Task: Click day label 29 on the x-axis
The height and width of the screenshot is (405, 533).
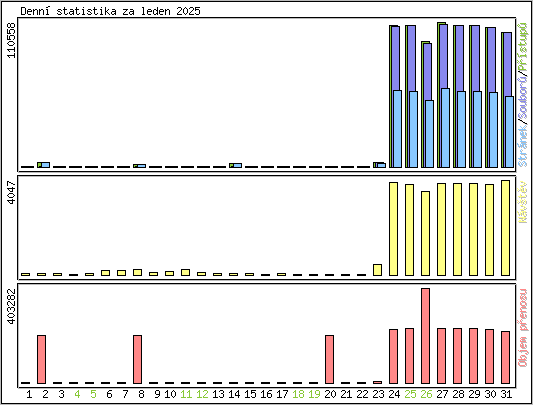Action: pyautogui.click(x=474, y=394)
